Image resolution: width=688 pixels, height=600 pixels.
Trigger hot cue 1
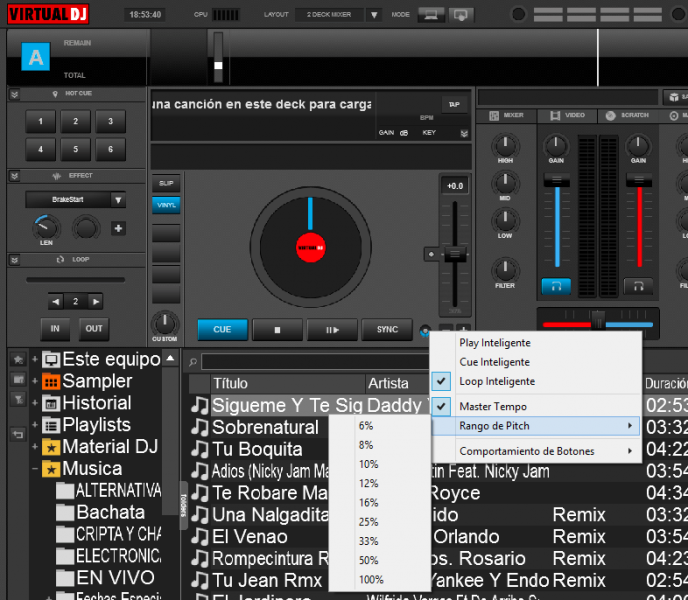(x=40, y=121)
